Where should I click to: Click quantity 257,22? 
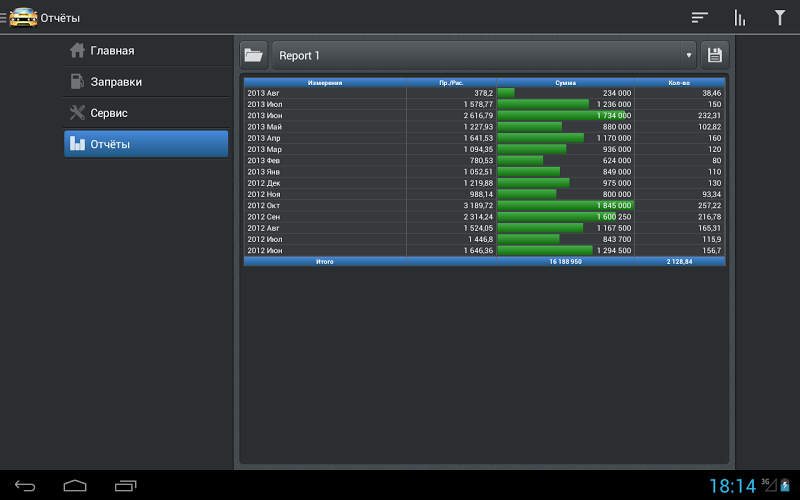pyautogui.click(x=709, y=206)
